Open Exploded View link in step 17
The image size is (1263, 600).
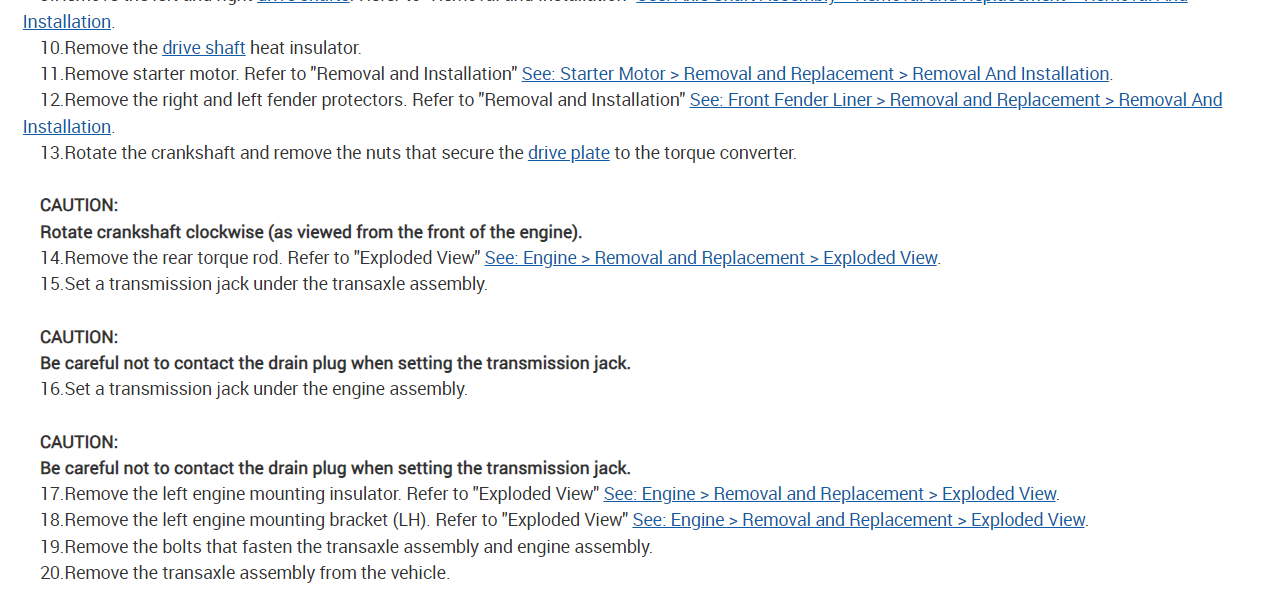[x=830, y=494]
